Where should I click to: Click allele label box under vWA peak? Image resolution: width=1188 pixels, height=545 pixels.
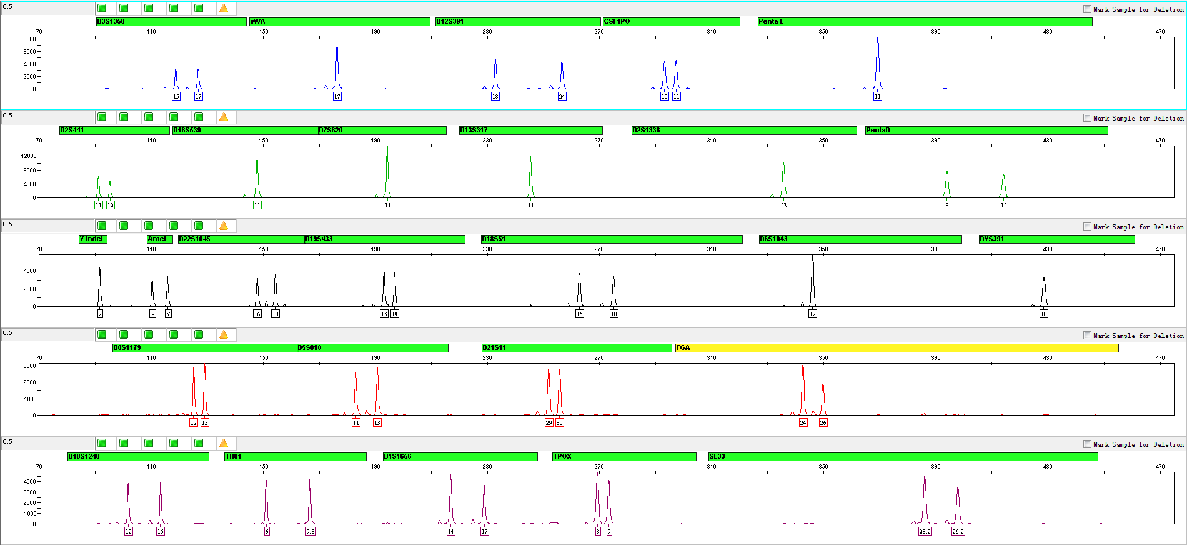pos(337,96)
